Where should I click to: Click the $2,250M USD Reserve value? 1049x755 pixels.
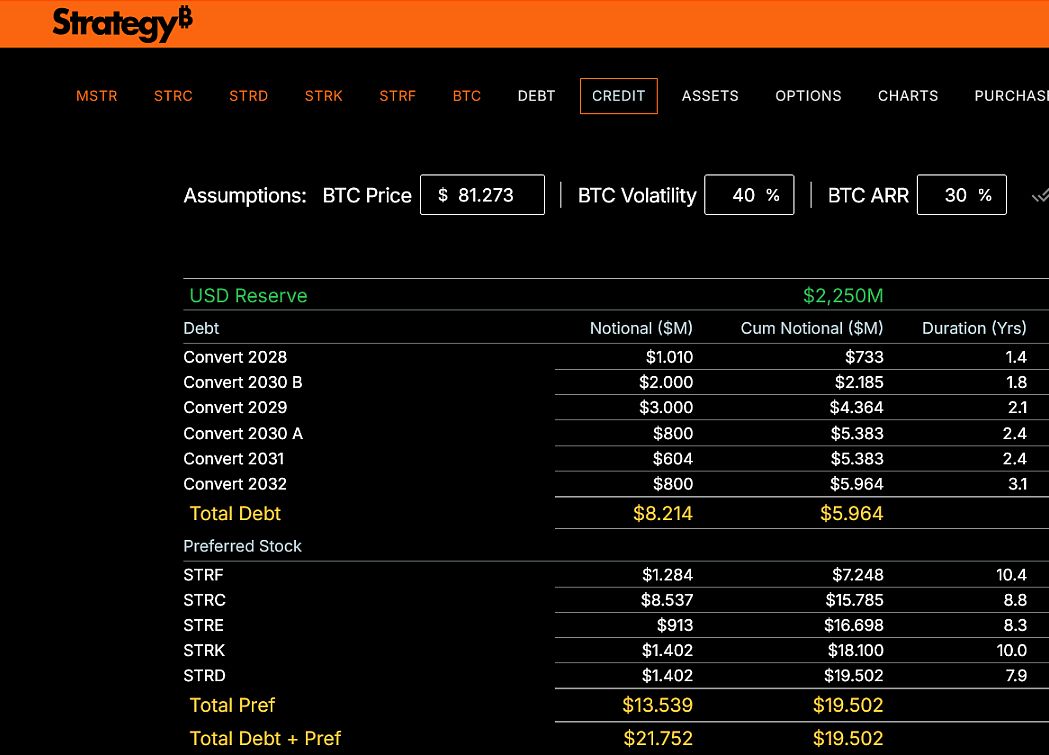[843, 296]
